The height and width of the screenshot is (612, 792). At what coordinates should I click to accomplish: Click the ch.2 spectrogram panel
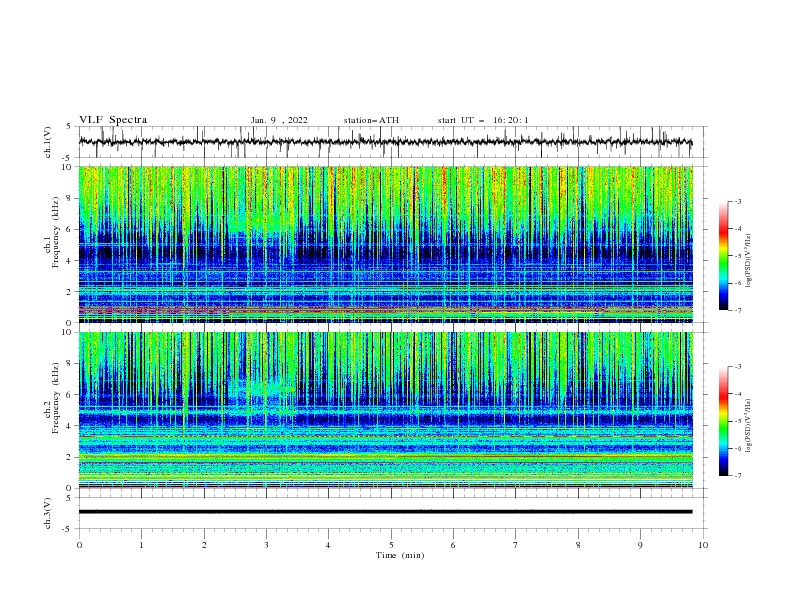(386, 410)
